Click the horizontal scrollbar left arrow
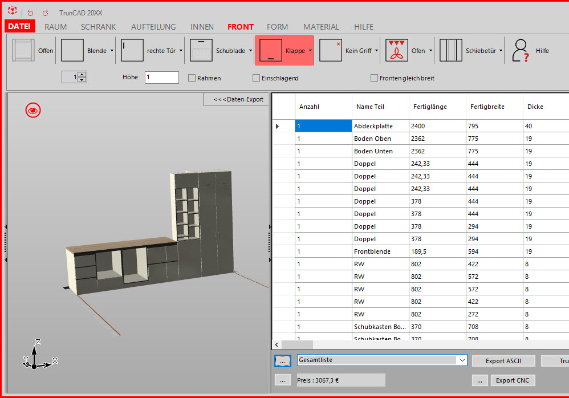The image size is (569, 398). [277, 344]
